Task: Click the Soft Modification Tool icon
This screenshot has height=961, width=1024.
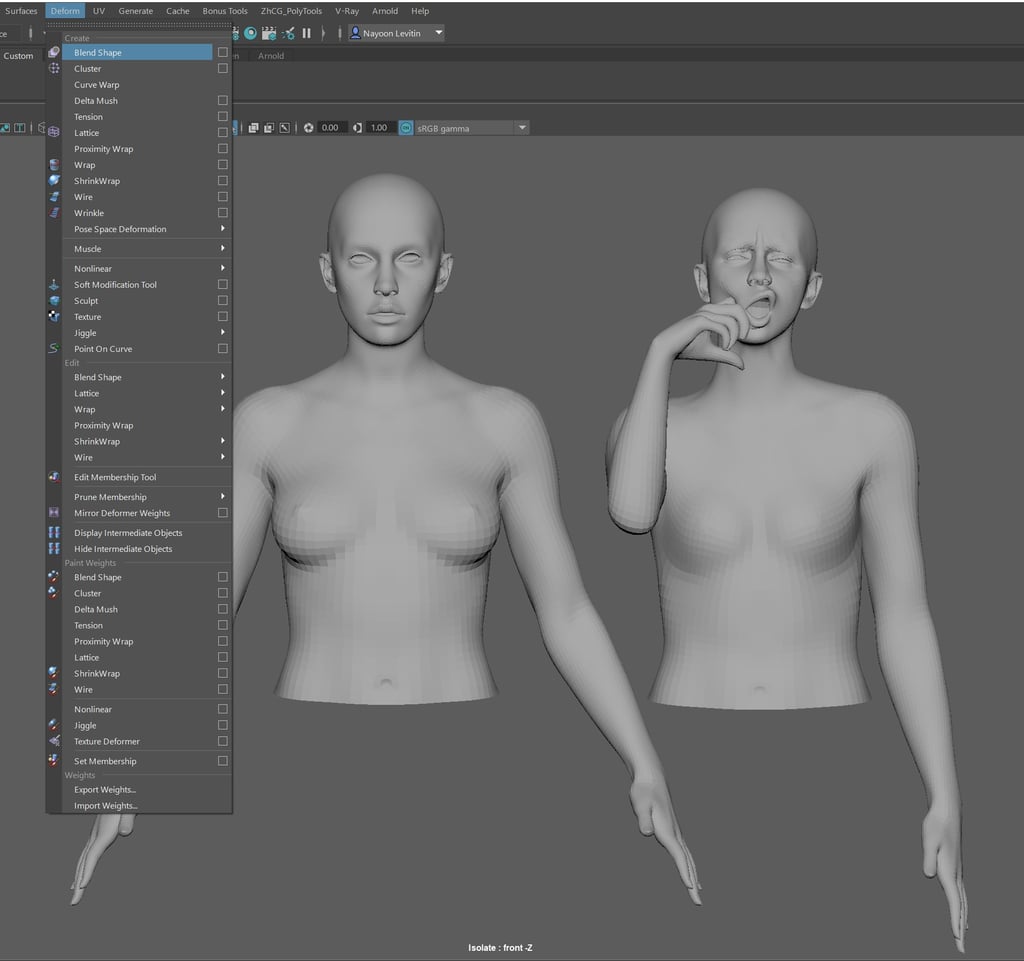Action: [54, 285]
